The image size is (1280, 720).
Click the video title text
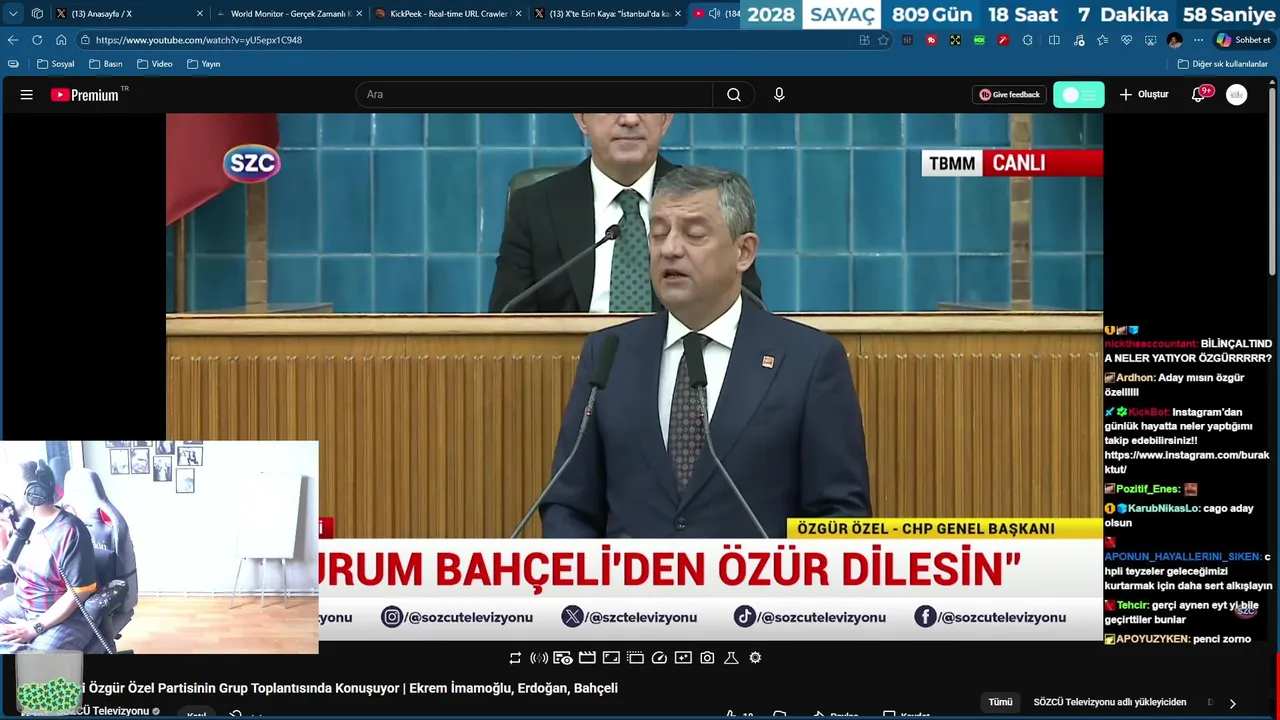click(353, 688)
